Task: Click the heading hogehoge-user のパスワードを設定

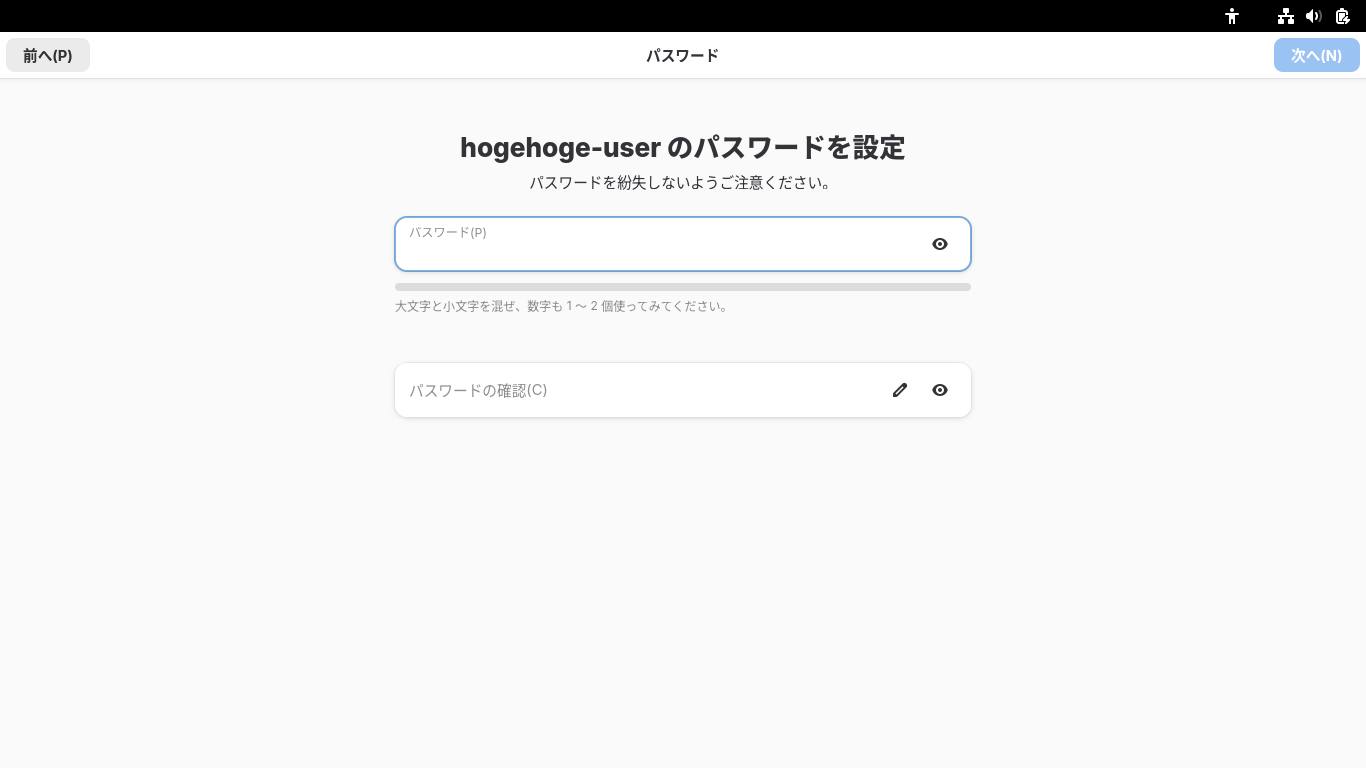Action: (x=683, y=147)
